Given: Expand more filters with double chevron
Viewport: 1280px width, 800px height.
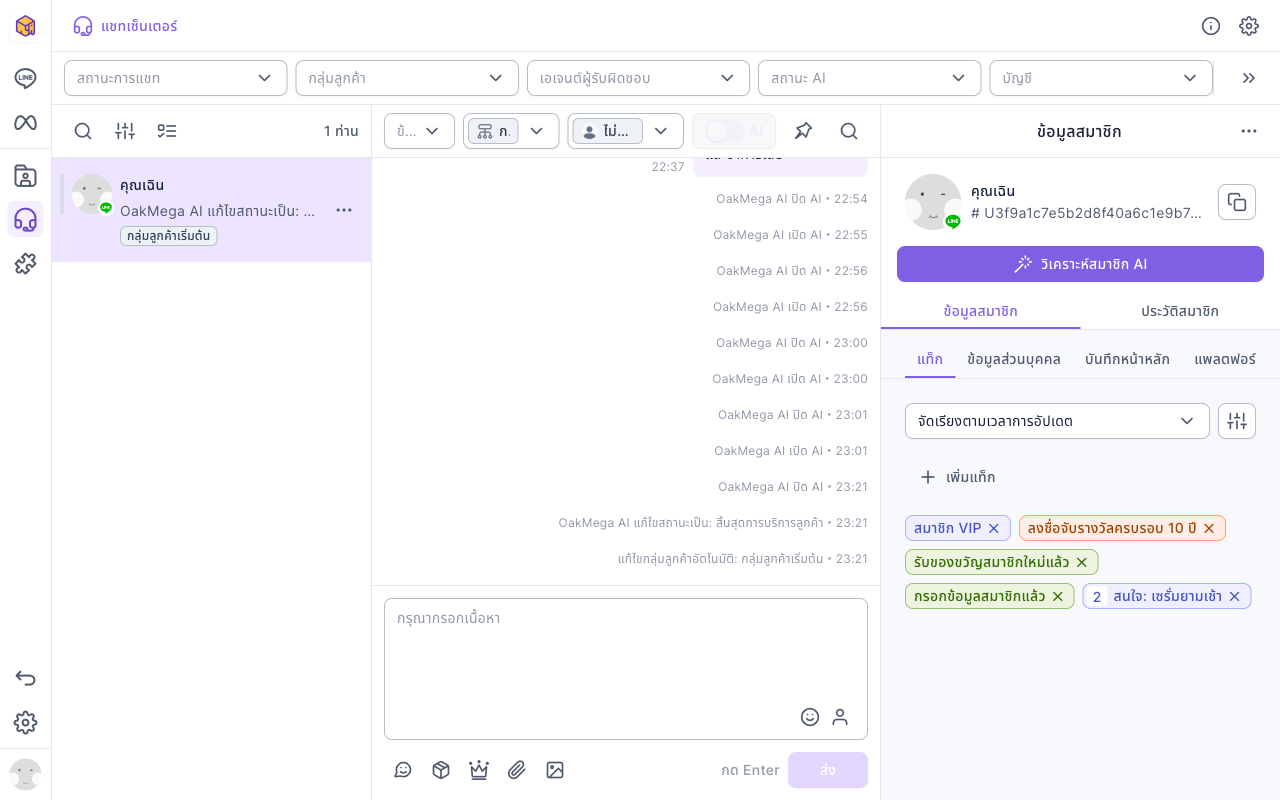Looking at the screenshot, I should 1248,78.
